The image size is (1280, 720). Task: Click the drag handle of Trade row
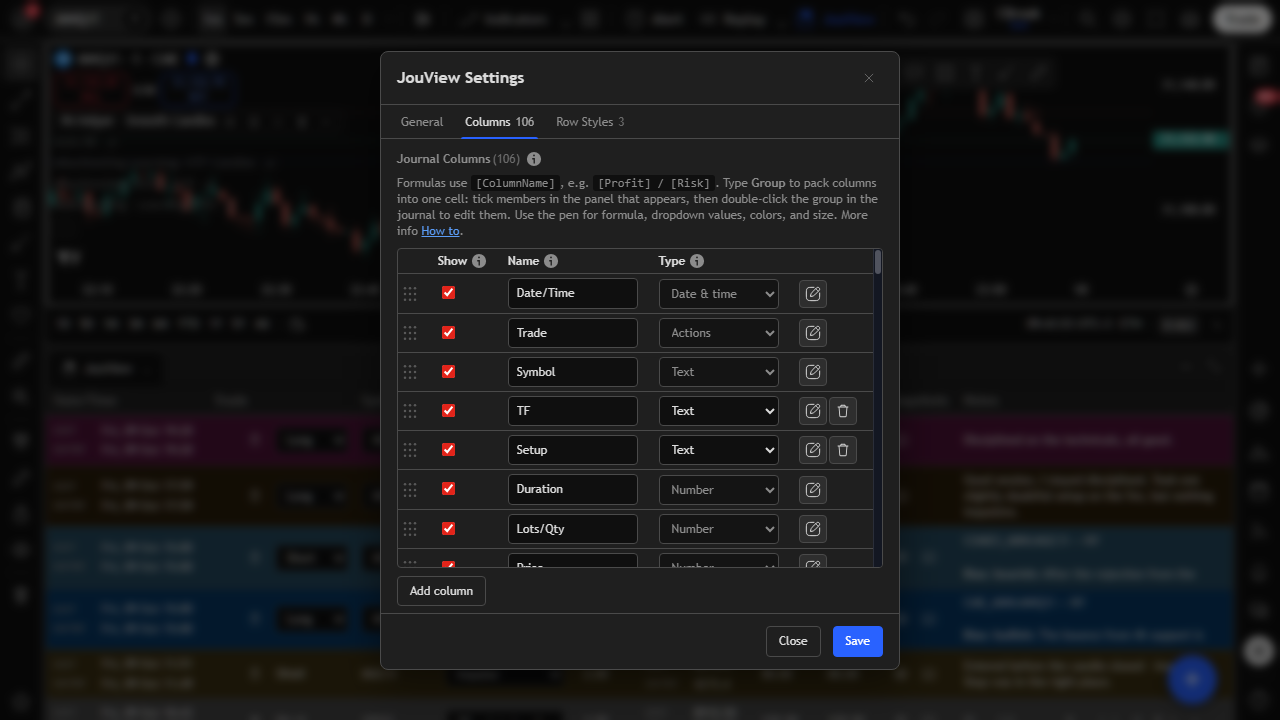tap(410, 333)
